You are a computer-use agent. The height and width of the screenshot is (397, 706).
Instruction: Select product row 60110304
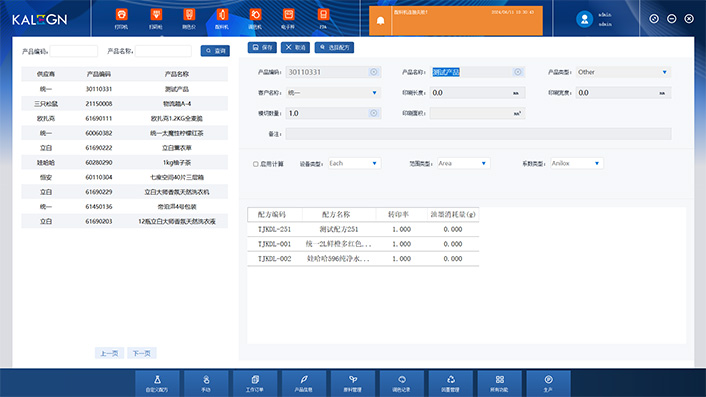click(x=124, y=177)
